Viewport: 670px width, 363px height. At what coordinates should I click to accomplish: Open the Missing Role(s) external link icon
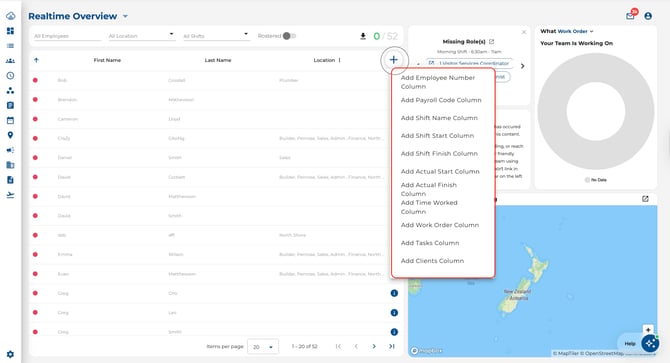[x=491, y=41]
